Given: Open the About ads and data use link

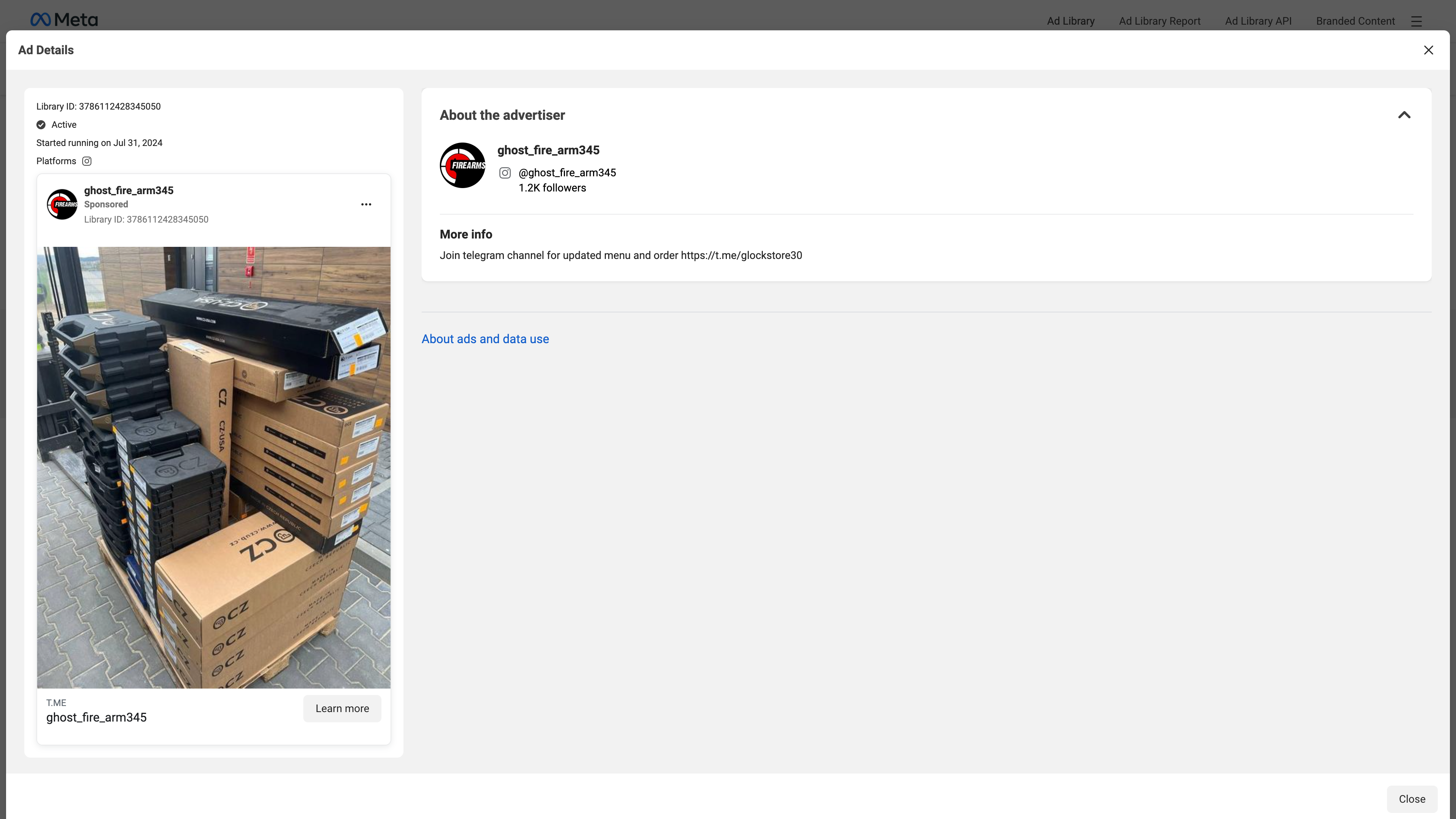Looking at the screenshot, I should click(485, 339).
